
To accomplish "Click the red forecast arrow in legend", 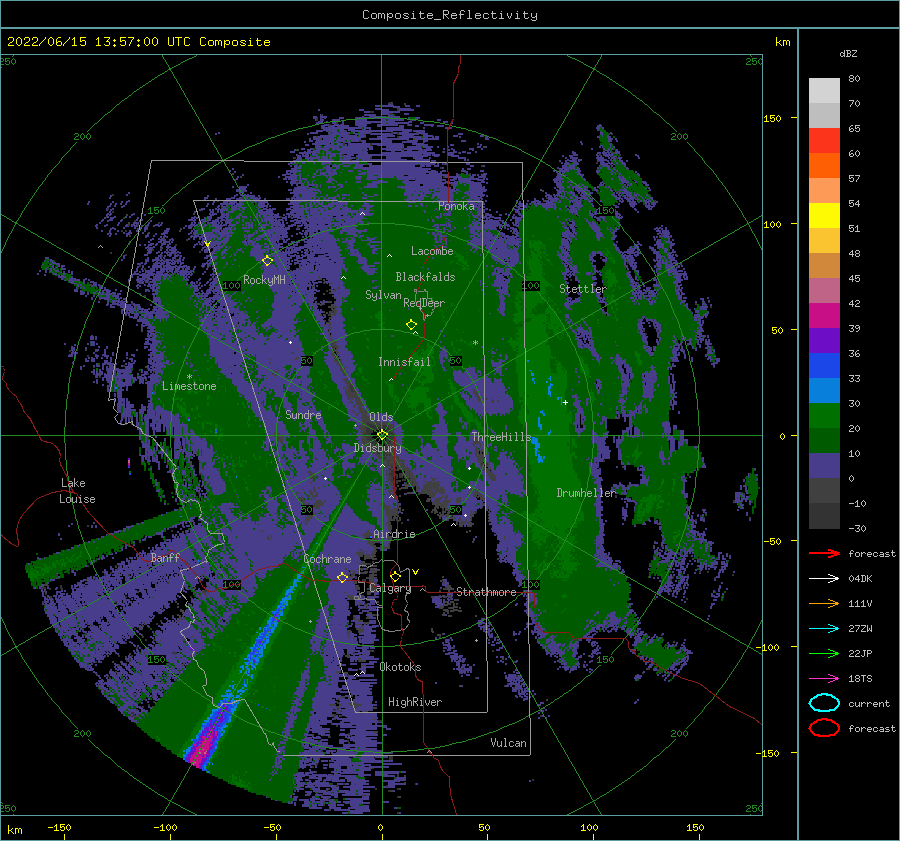I will coord(824,553).
